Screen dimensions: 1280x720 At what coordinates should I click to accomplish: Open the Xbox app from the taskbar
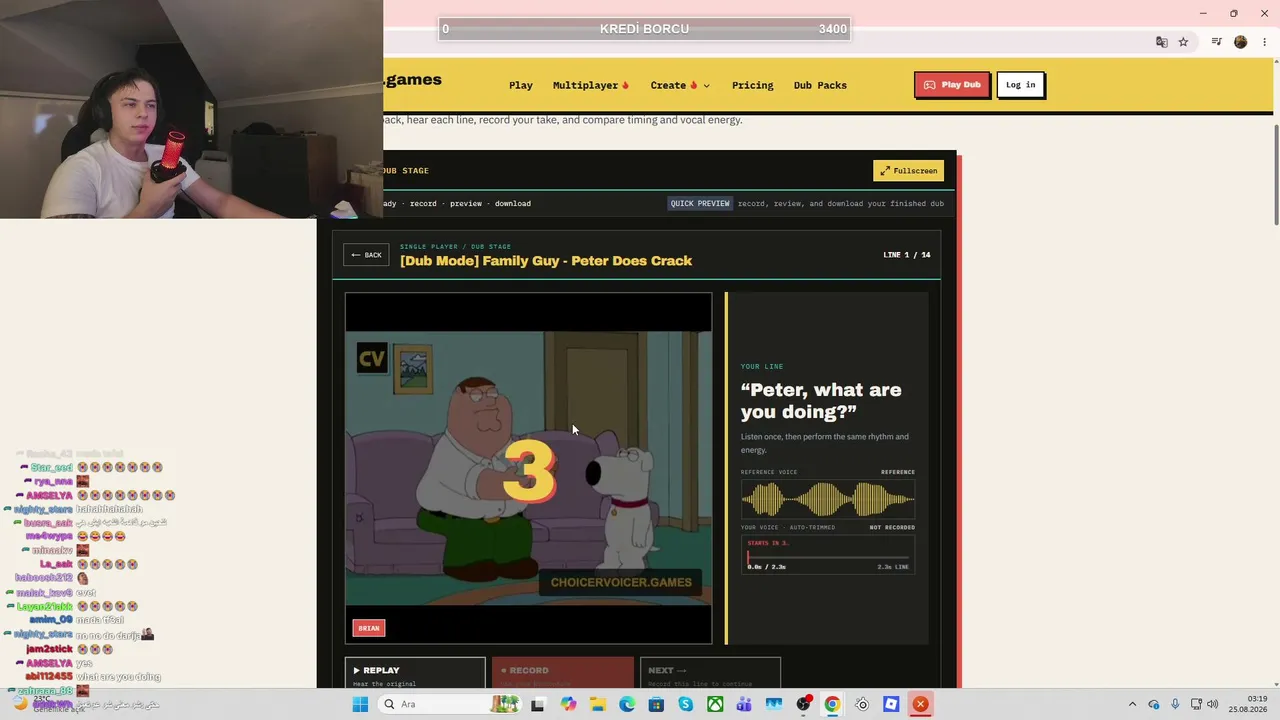pos(715,704)
